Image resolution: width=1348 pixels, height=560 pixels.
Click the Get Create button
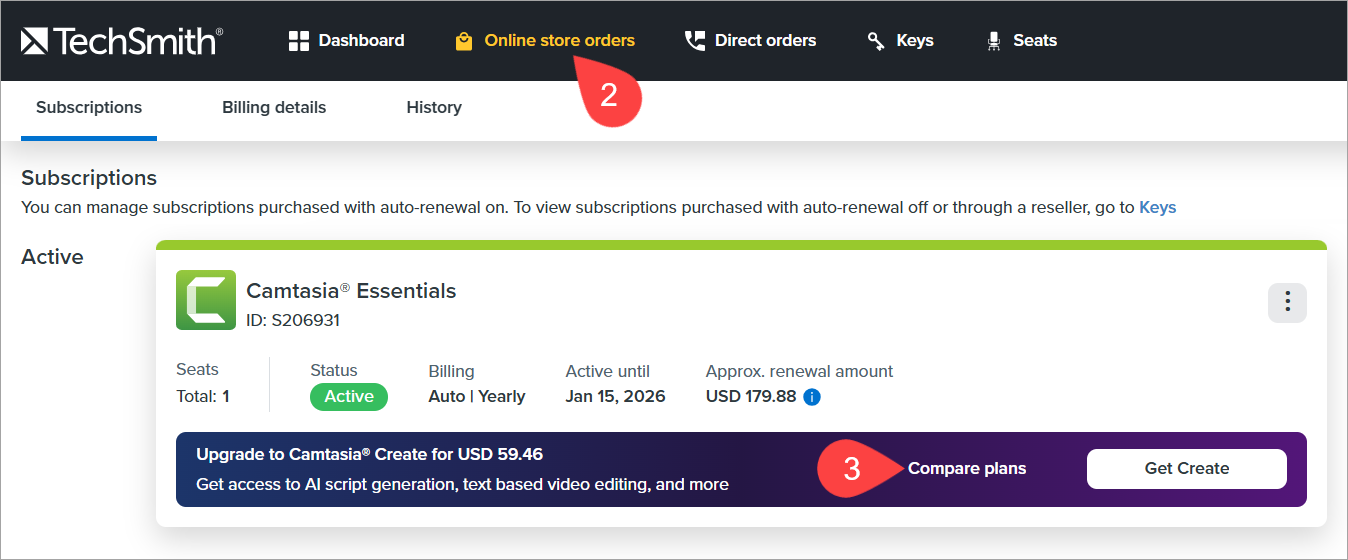(x=1187, y=468)
